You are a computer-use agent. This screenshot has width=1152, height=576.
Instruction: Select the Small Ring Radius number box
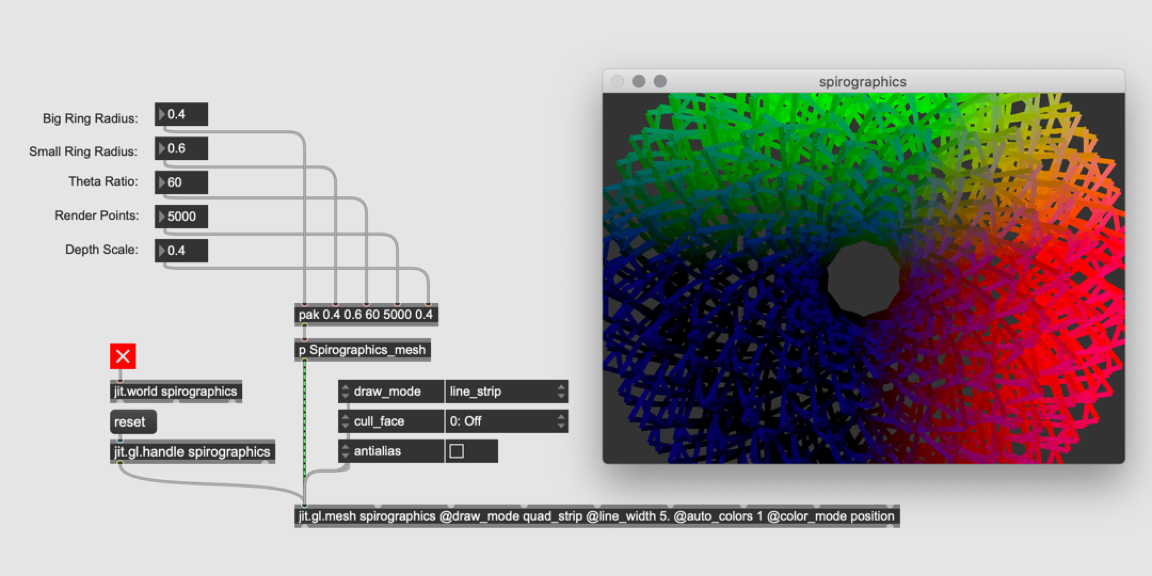point(181,148)
